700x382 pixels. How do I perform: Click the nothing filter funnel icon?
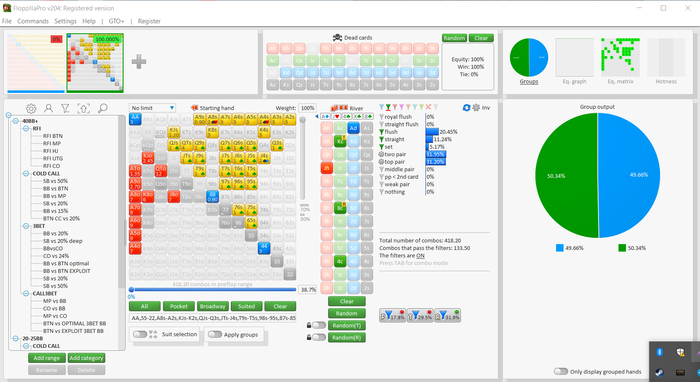point(382,192)
